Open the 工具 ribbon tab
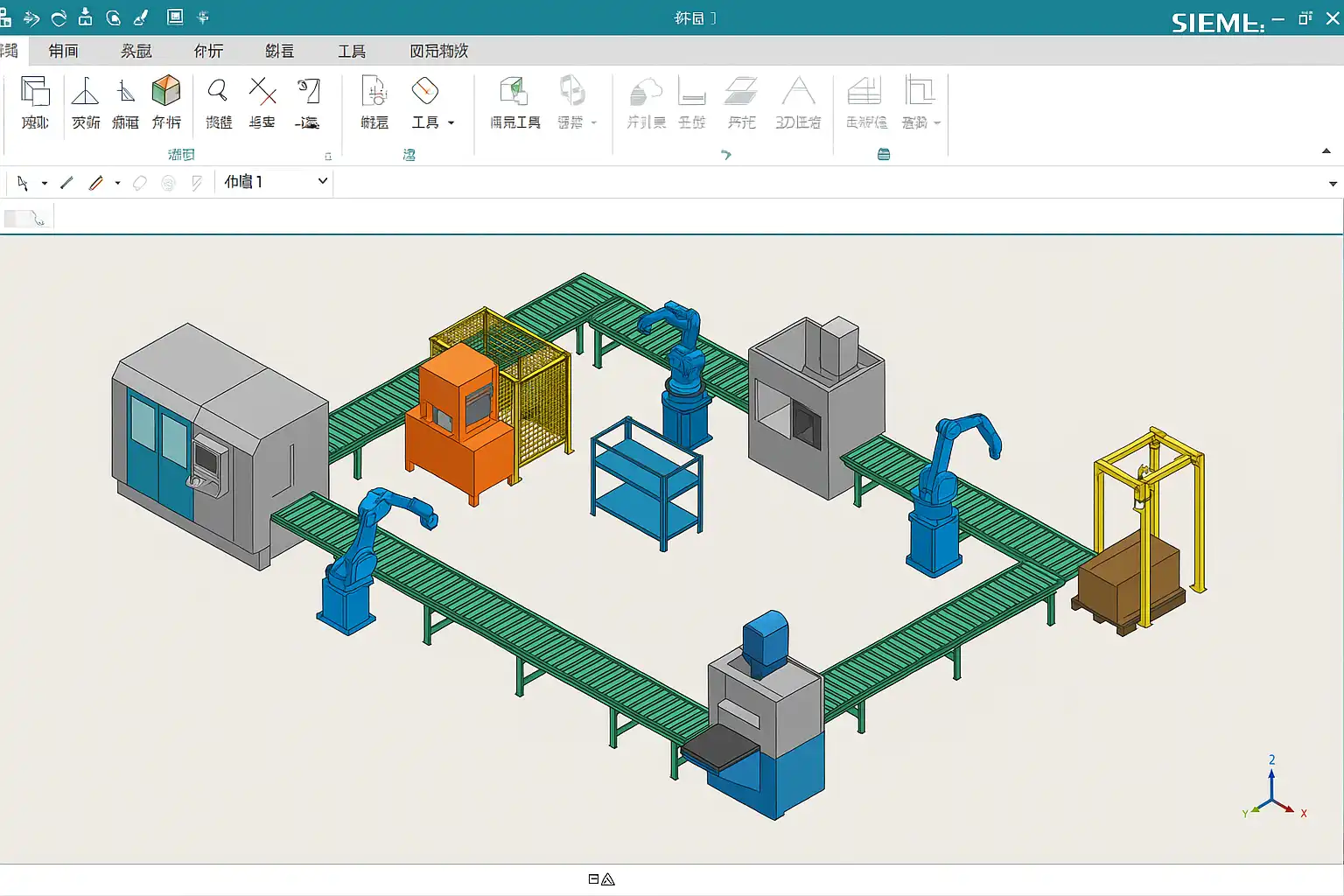Viewport: 1344px width, 896px height. click(x=352, y=51)
